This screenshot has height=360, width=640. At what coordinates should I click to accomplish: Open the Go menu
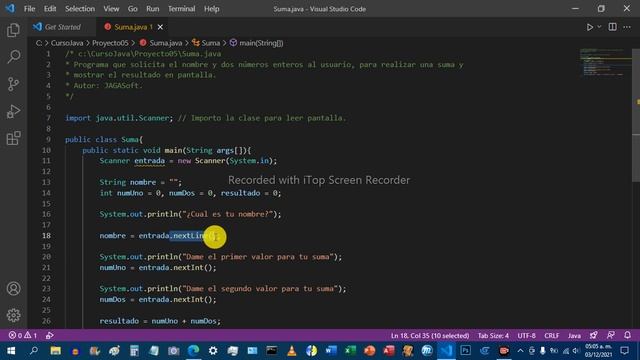(133, 9)
